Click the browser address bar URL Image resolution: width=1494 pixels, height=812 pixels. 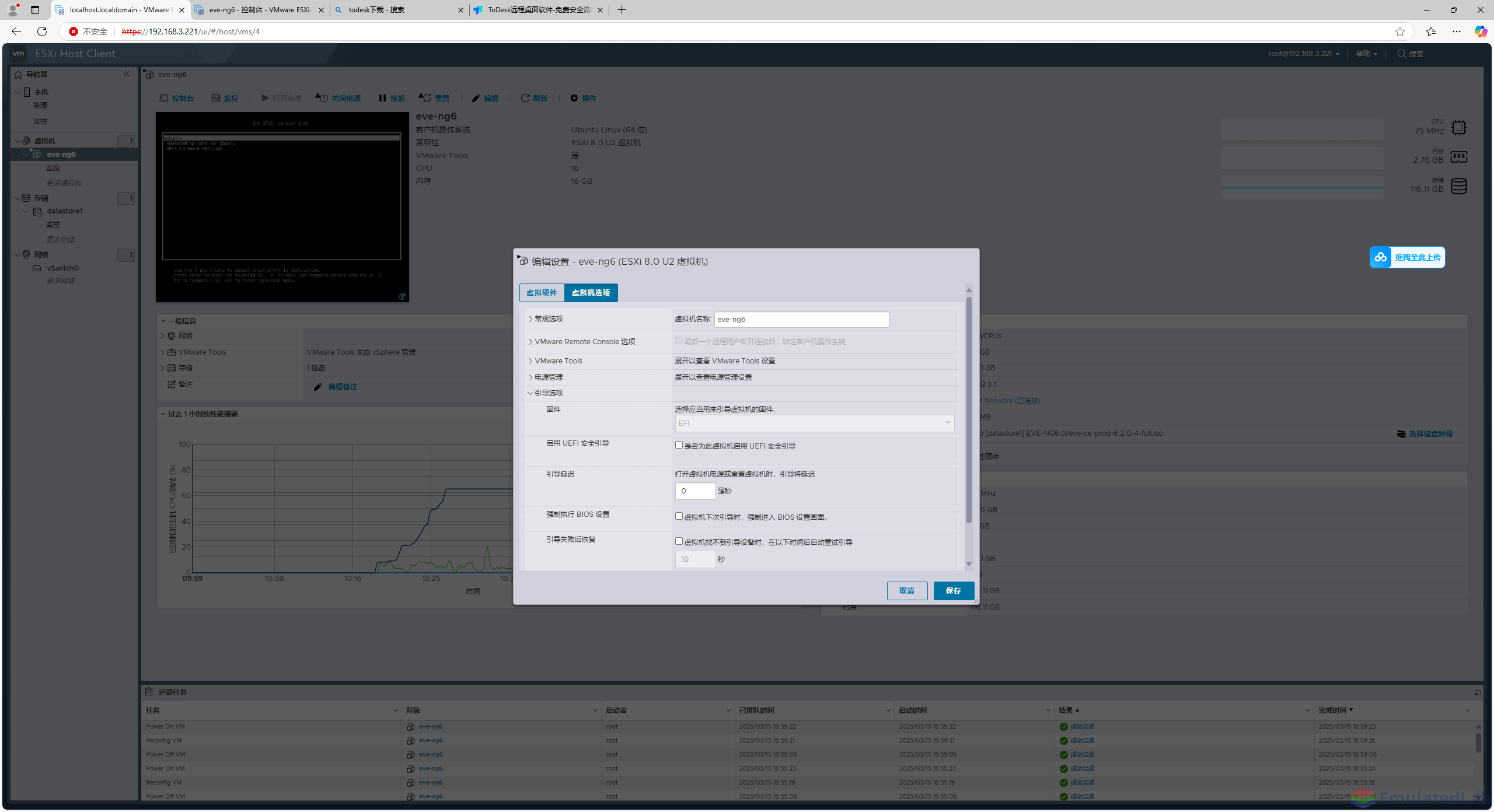point(191,32)
